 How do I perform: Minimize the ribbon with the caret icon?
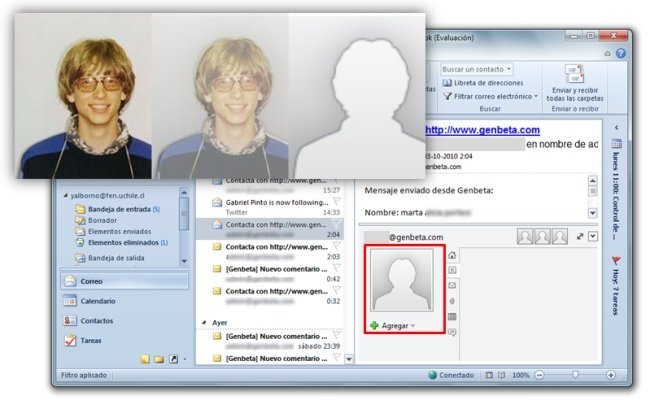coord(607,53)
